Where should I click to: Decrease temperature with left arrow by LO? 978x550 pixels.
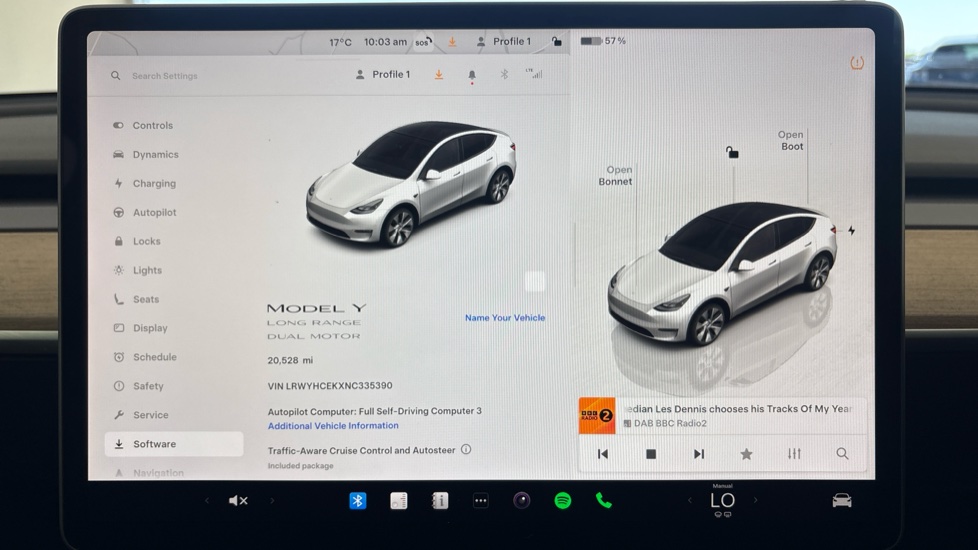coord(690,500)
